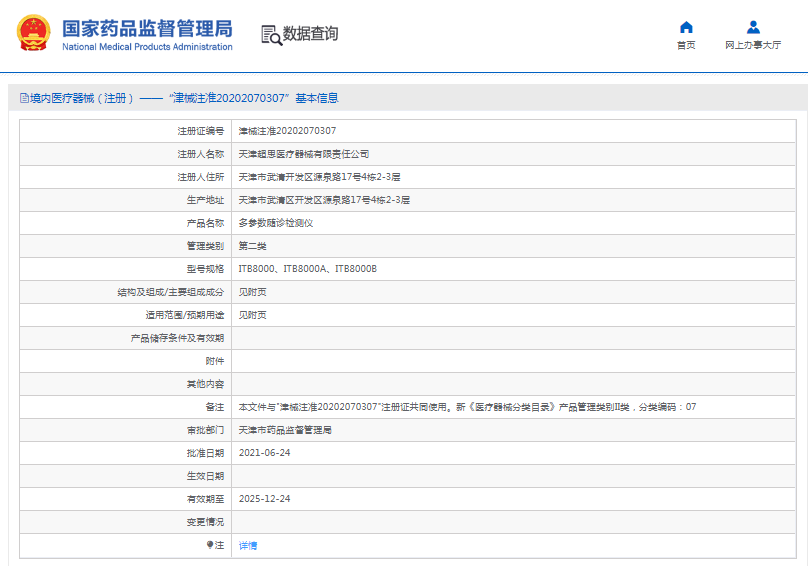The width and height of the screenshot is (808, 566).
Task: Click the 管理类别 label
Action: pos(206,246)
